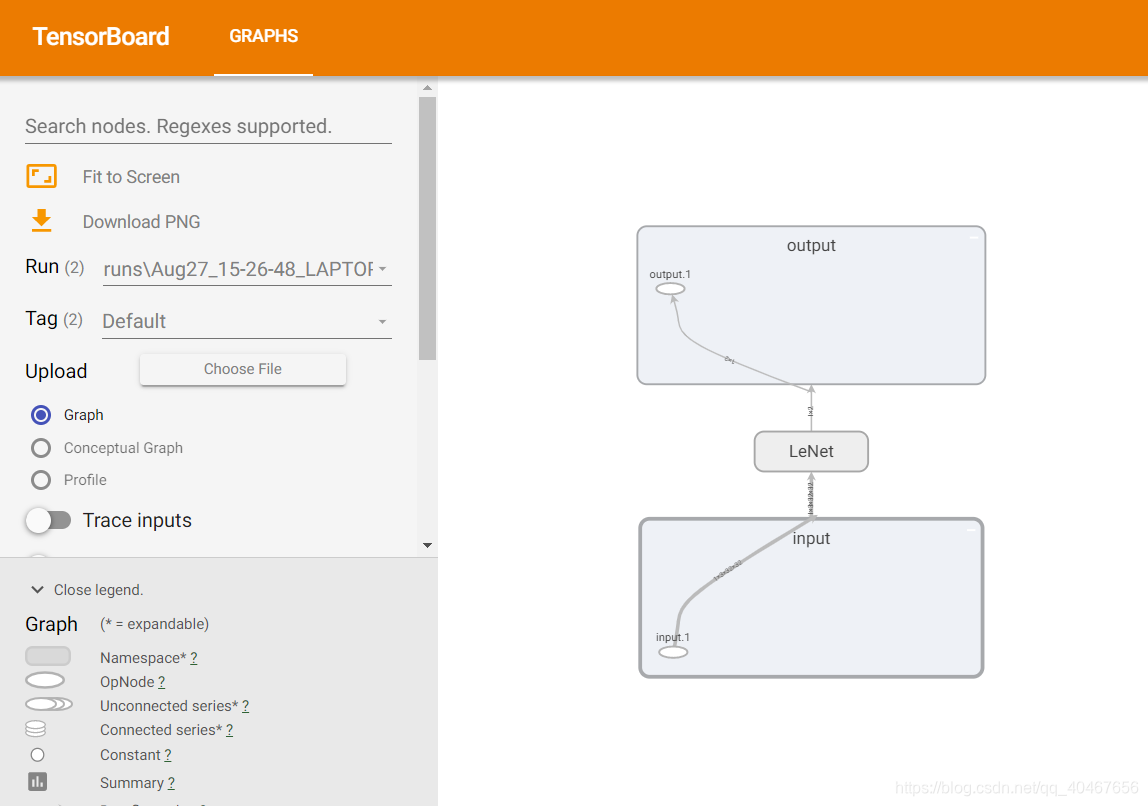Click the Connected series legend icon

pos(35,729)
